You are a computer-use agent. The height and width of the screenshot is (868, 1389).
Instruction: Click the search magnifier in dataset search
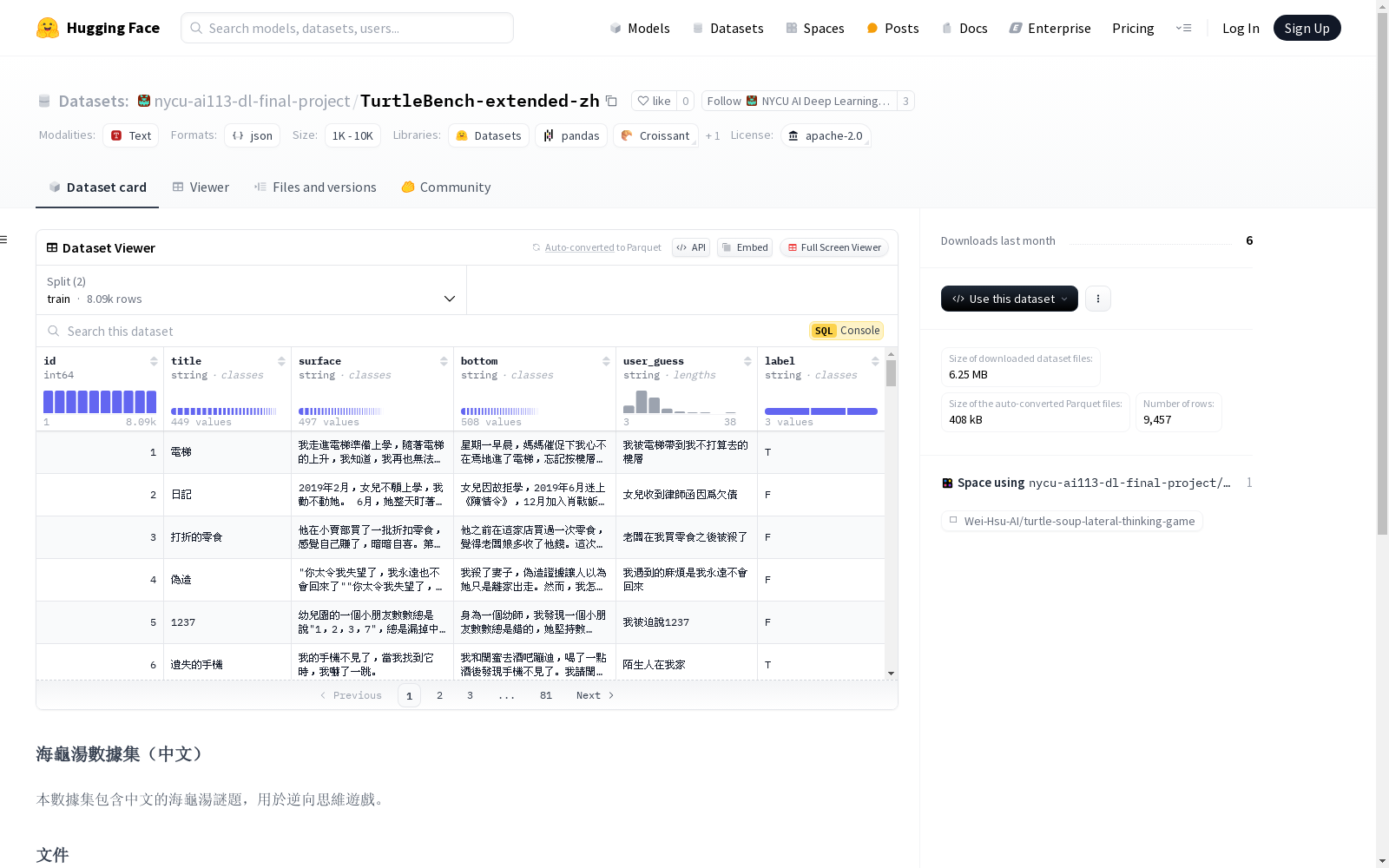coord(54,331)
